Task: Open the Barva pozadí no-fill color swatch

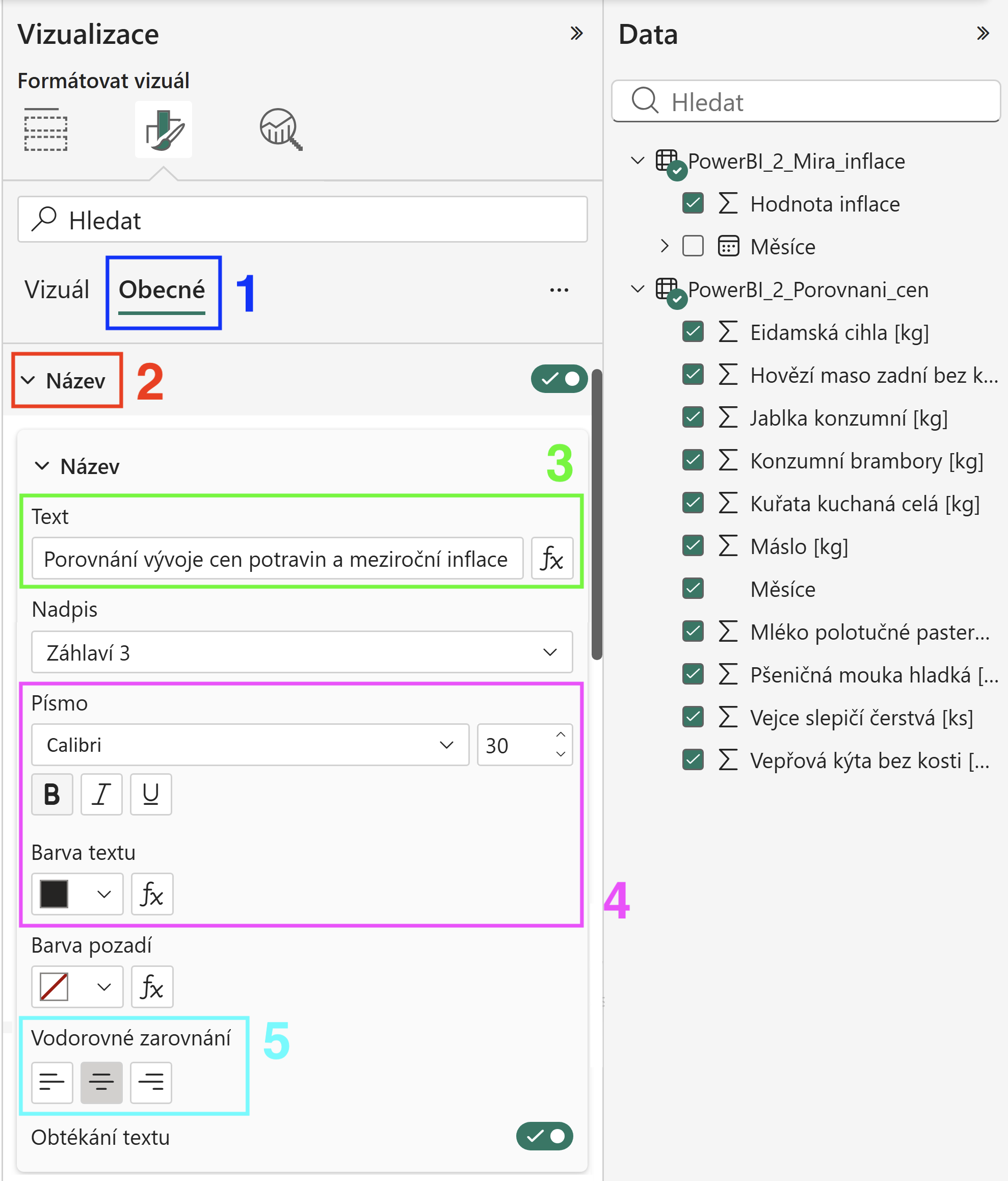Action: pyautogui.click(x=77, y=987)
